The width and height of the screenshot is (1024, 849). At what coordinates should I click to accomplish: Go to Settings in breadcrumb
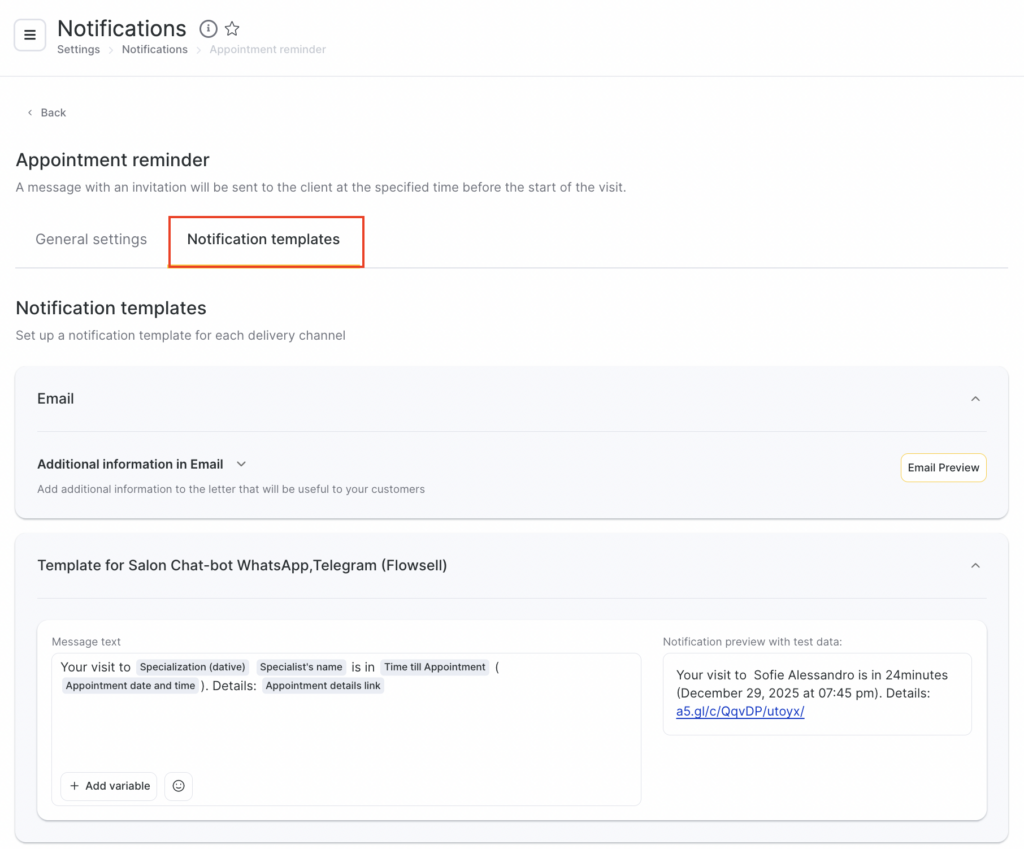click(x=78, y=50)
